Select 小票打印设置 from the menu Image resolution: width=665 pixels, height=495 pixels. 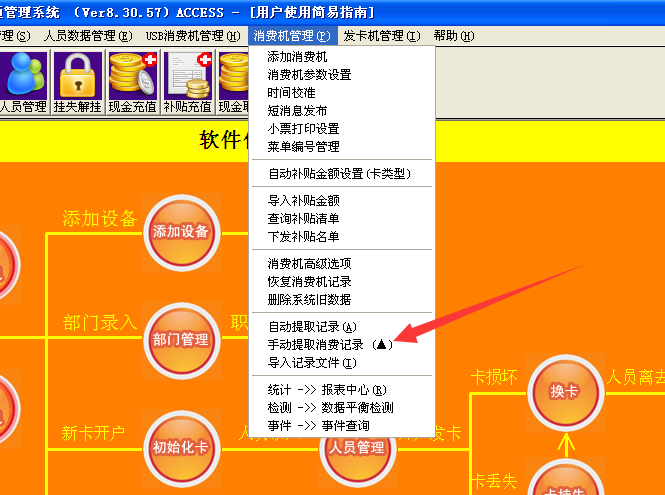click(303, 129)
